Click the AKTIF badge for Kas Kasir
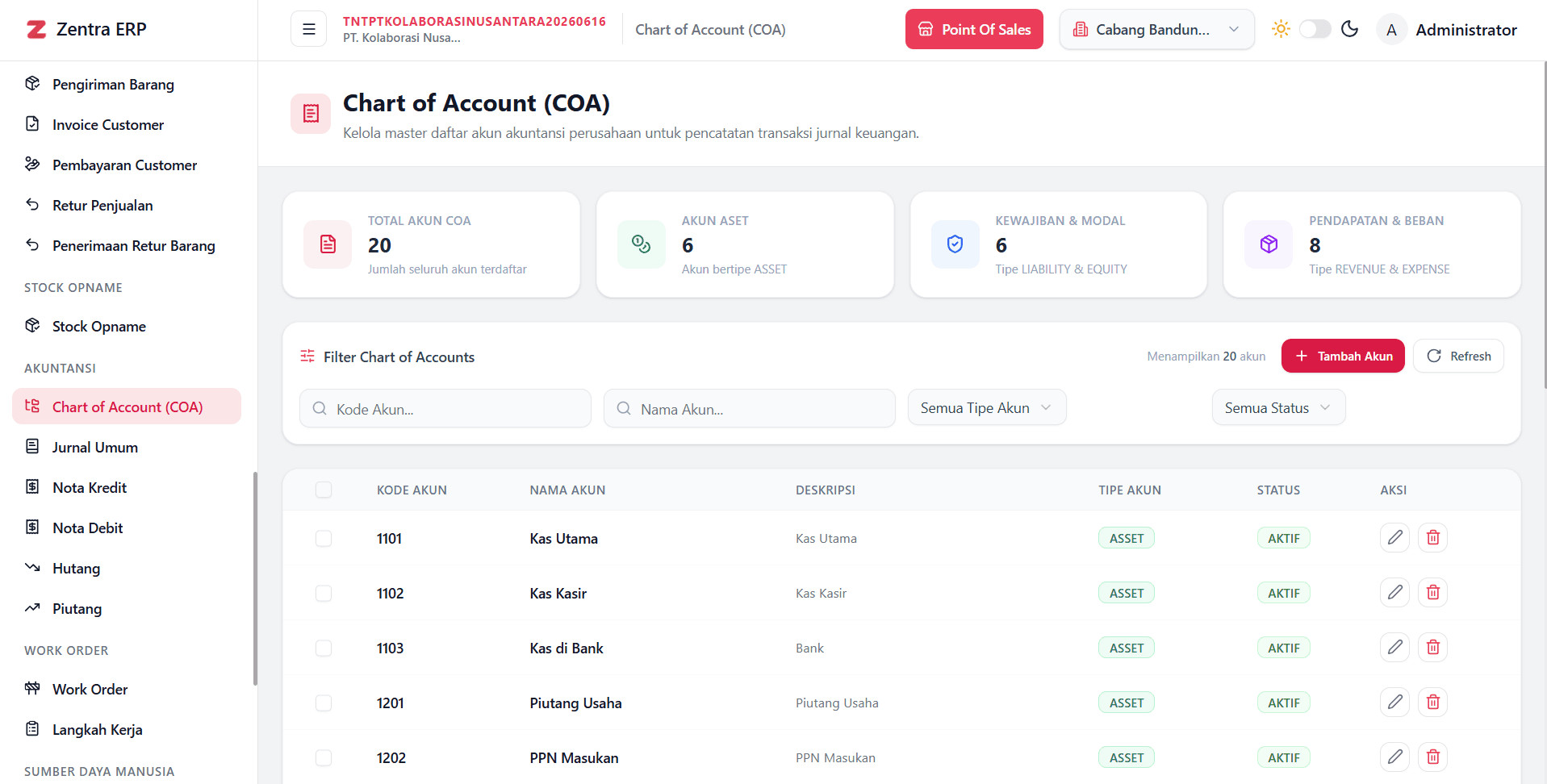This screenshot has height=784, width=1547. click(x=1283, y=593)
